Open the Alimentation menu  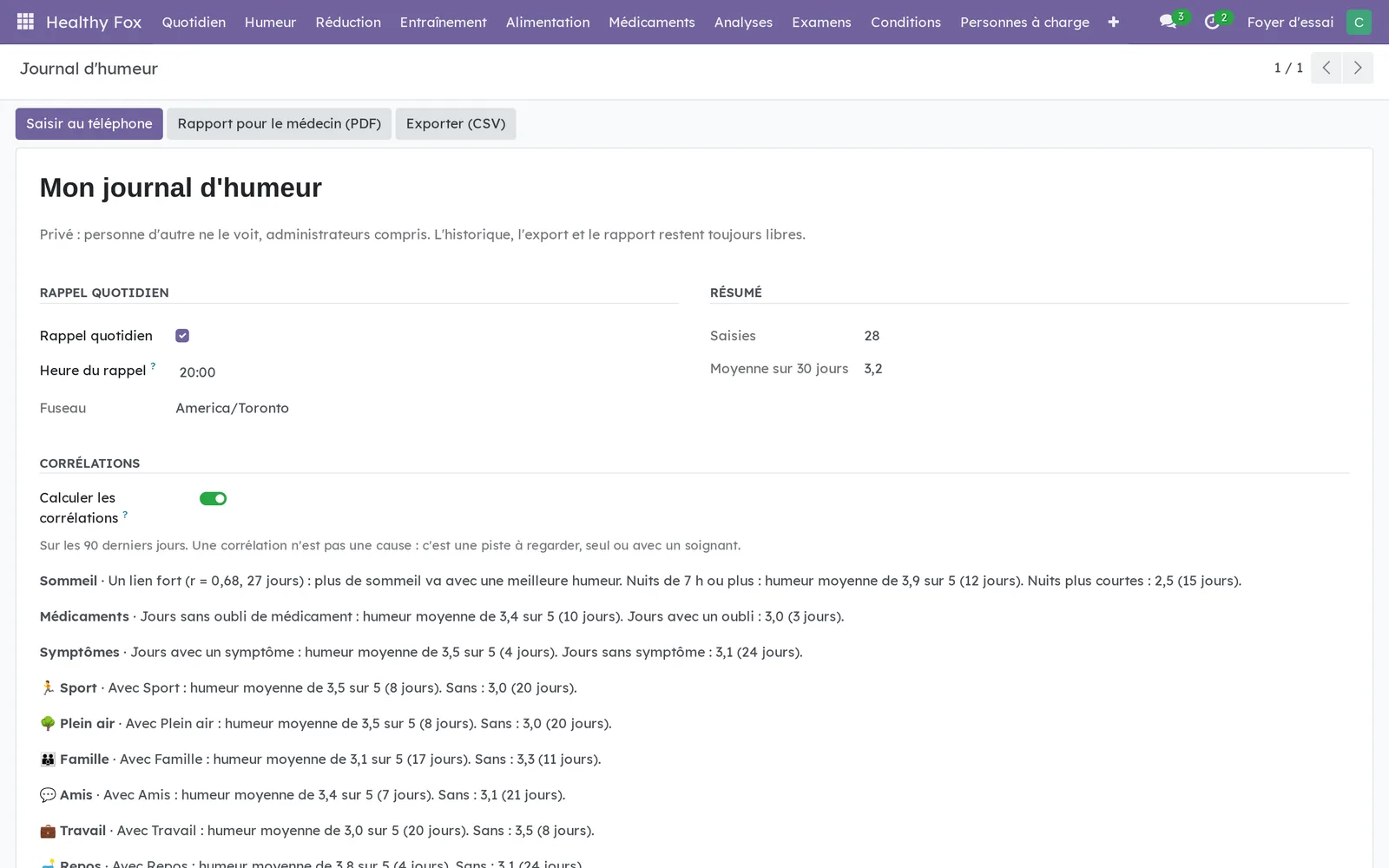click(548, 22)
